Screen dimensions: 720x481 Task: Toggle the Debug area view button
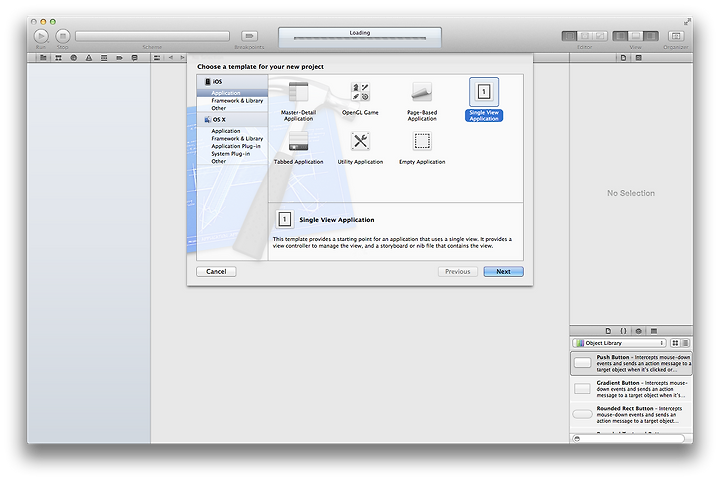(636, 36)
